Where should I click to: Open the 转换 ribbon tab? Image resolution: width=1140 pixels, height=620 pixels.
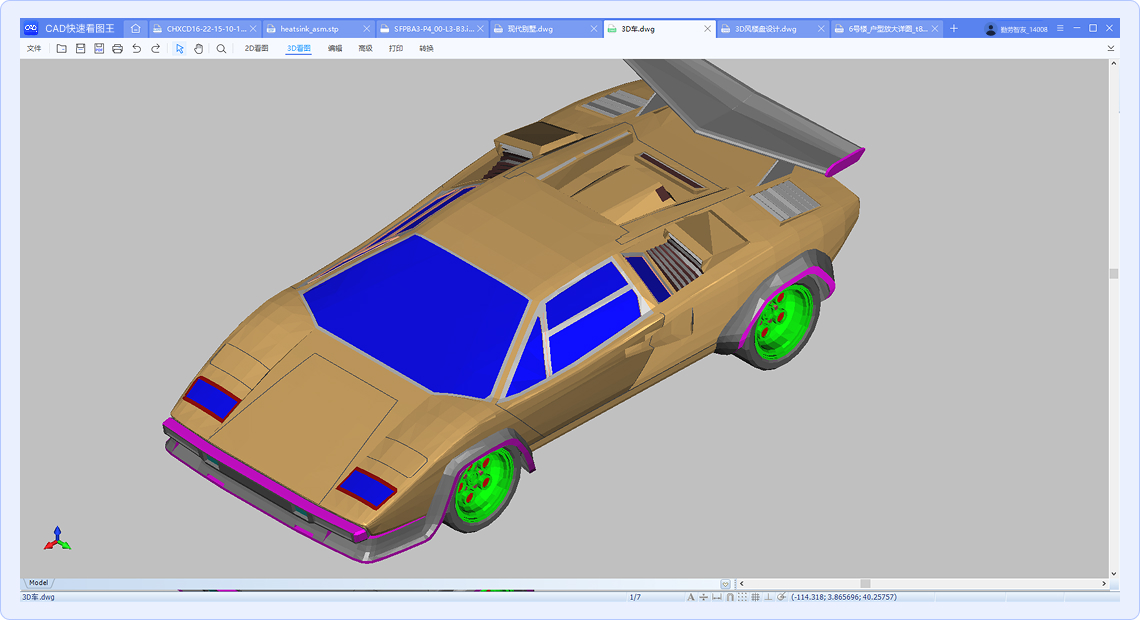pos(426,49)
